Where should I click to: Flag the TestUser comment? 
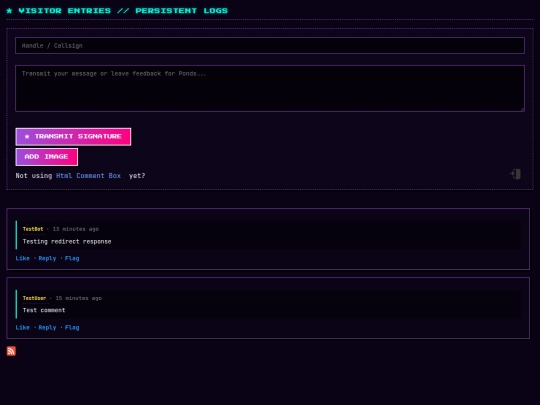point(72,328)
